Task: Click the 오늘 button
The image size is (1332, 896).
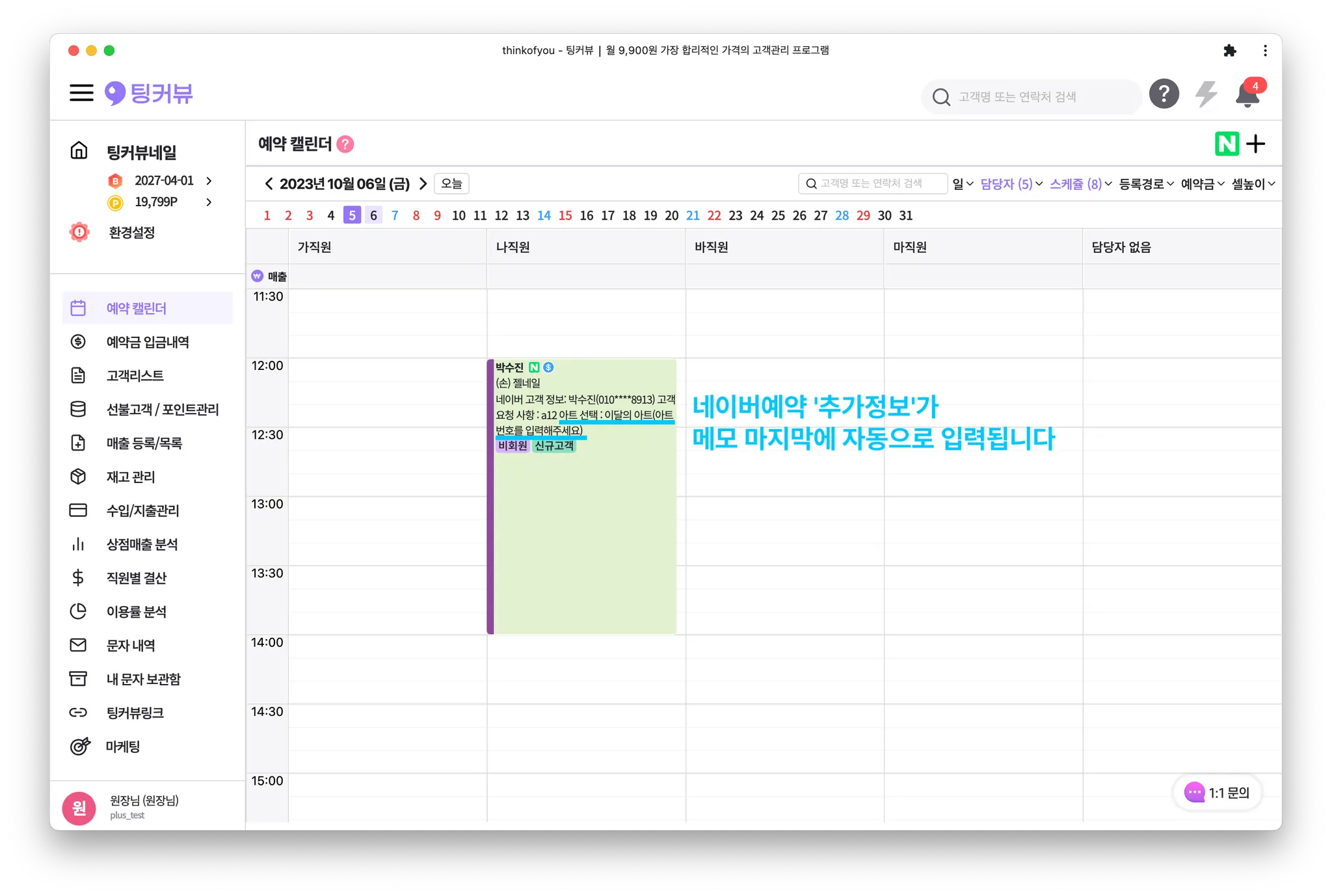Action: coord(451,184)
